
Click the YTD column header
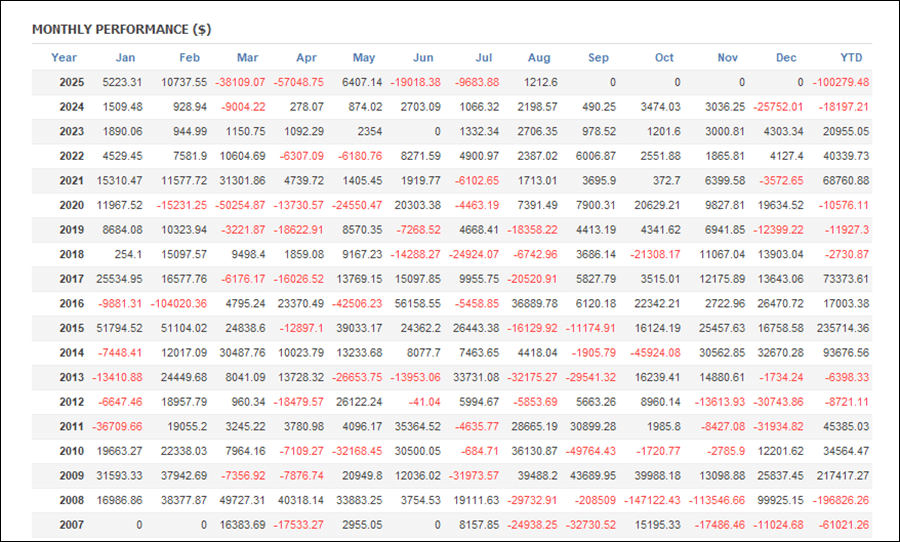(852, 58)
